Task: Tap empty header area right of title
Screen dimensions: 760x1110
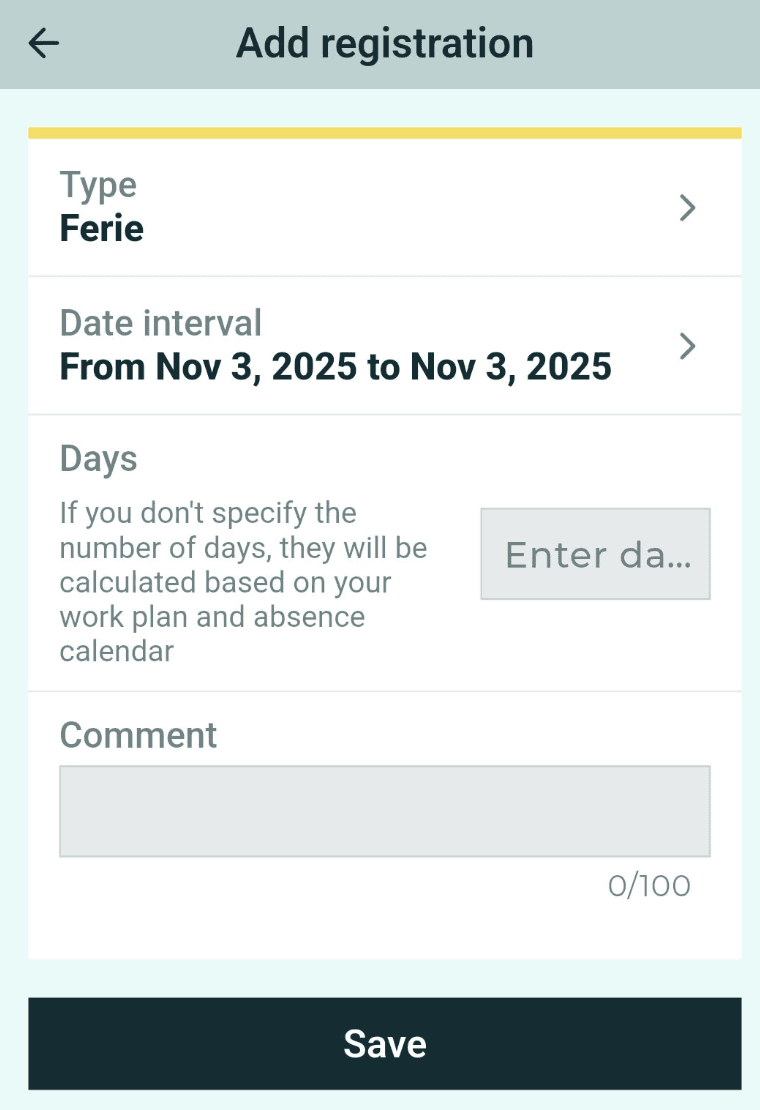Action: coord(650,43)
